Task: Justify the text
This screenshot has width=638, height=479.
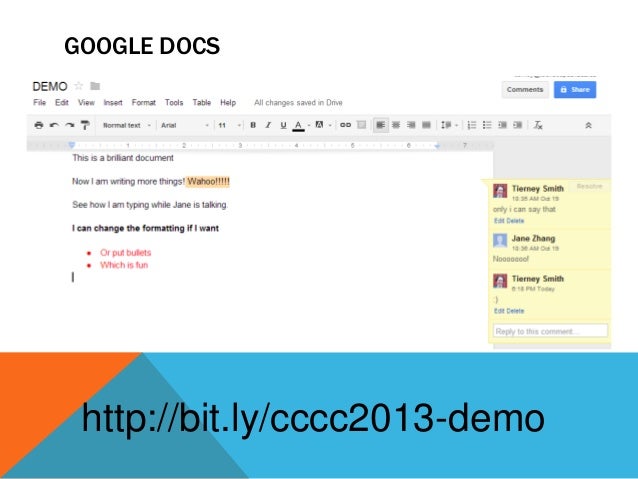Action: 426,125
